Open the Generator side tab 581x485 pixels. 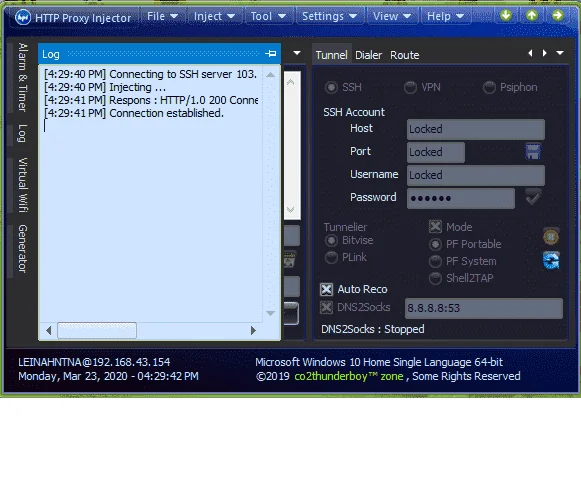[22, 249]
